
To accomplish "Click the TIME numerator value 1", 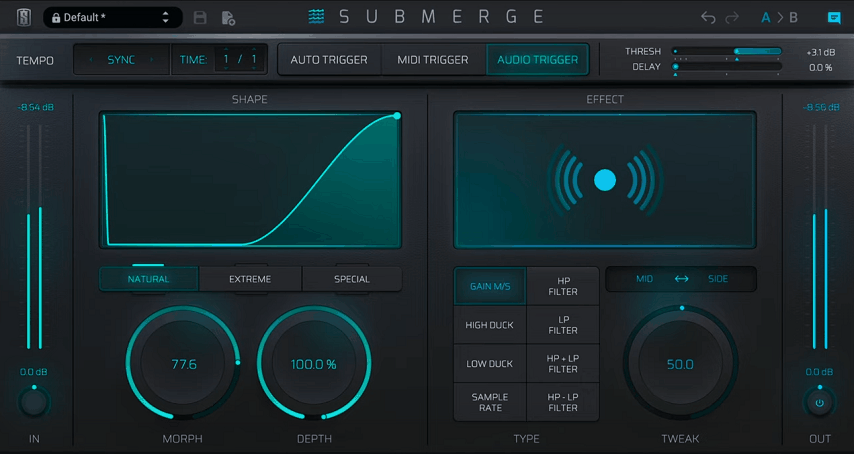I will pos(226,59).
